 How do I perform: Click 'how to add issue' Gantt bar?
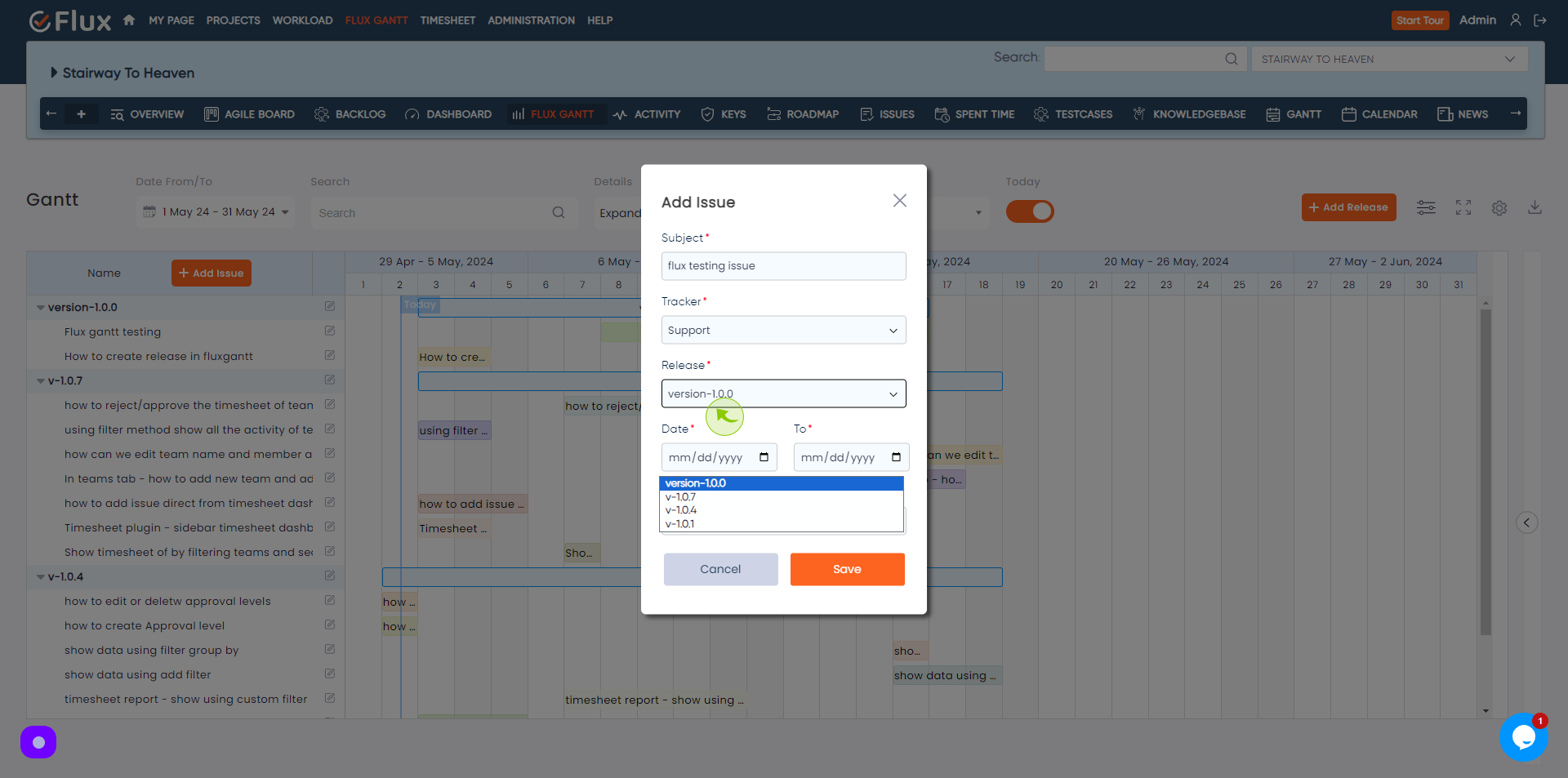click(x=473, y=504)
